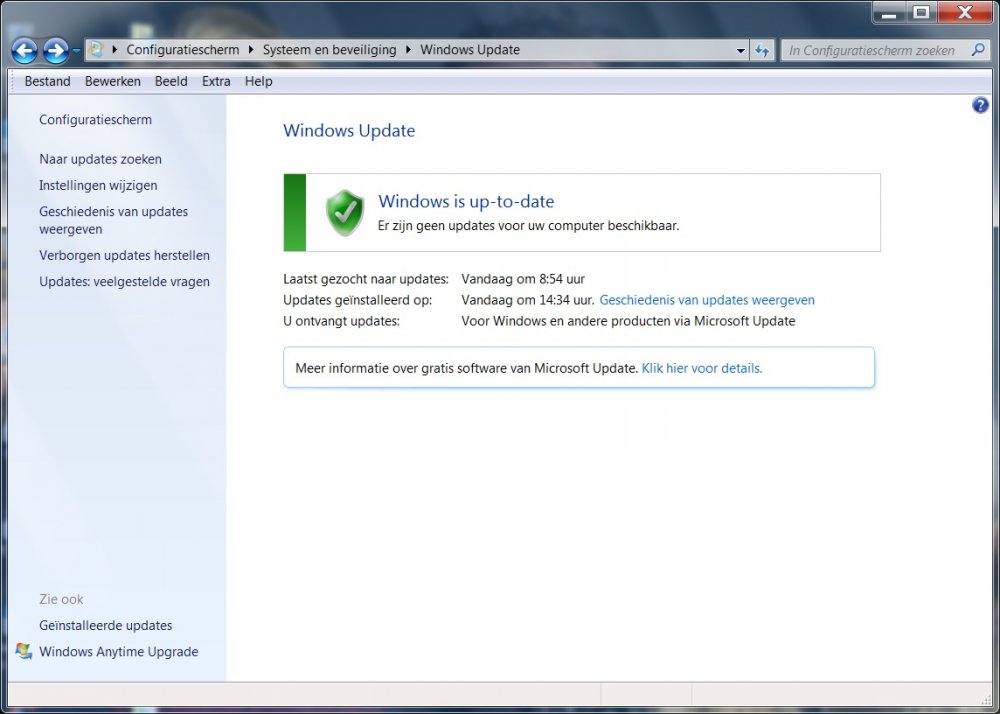This screenshot has height=714, width=1000.
Task: Click the Windows Anytime Upgrade flag icon
Action: [x=24, y=652]
